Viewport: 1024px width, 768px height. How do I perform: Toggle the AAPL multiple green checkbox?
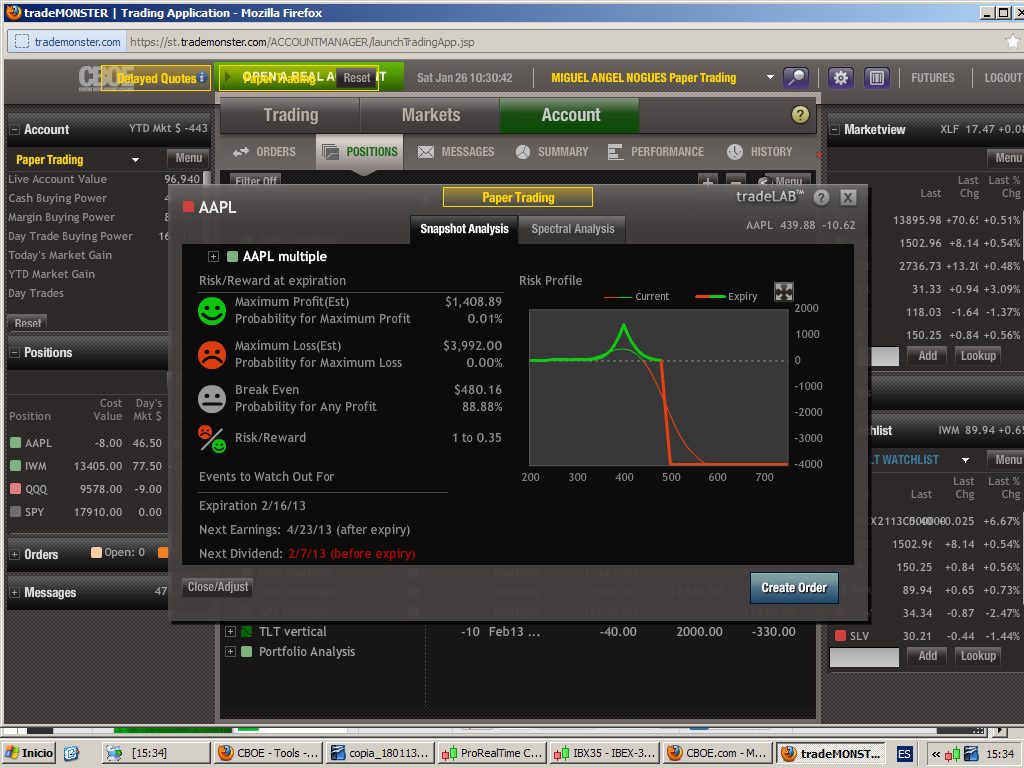(232, 257)
